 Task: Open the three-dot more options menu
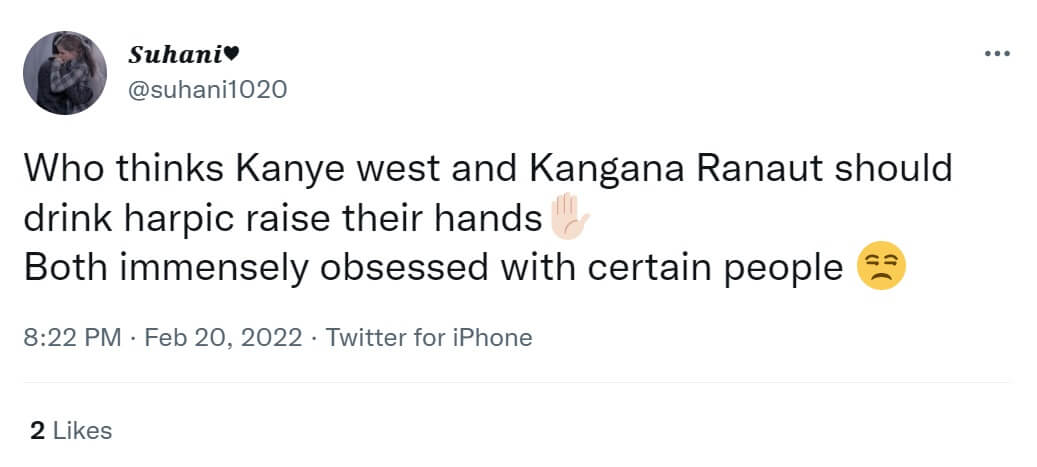tap(997, 54)
